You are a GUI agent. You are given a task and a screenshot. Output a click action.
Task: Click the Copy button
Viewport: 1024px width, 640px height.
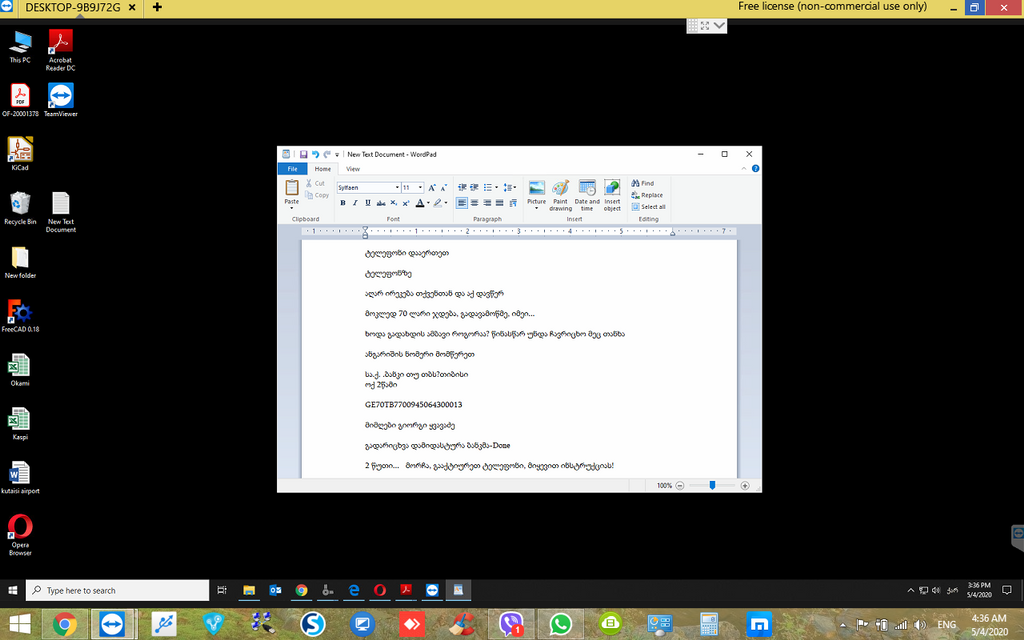point(317,195)
